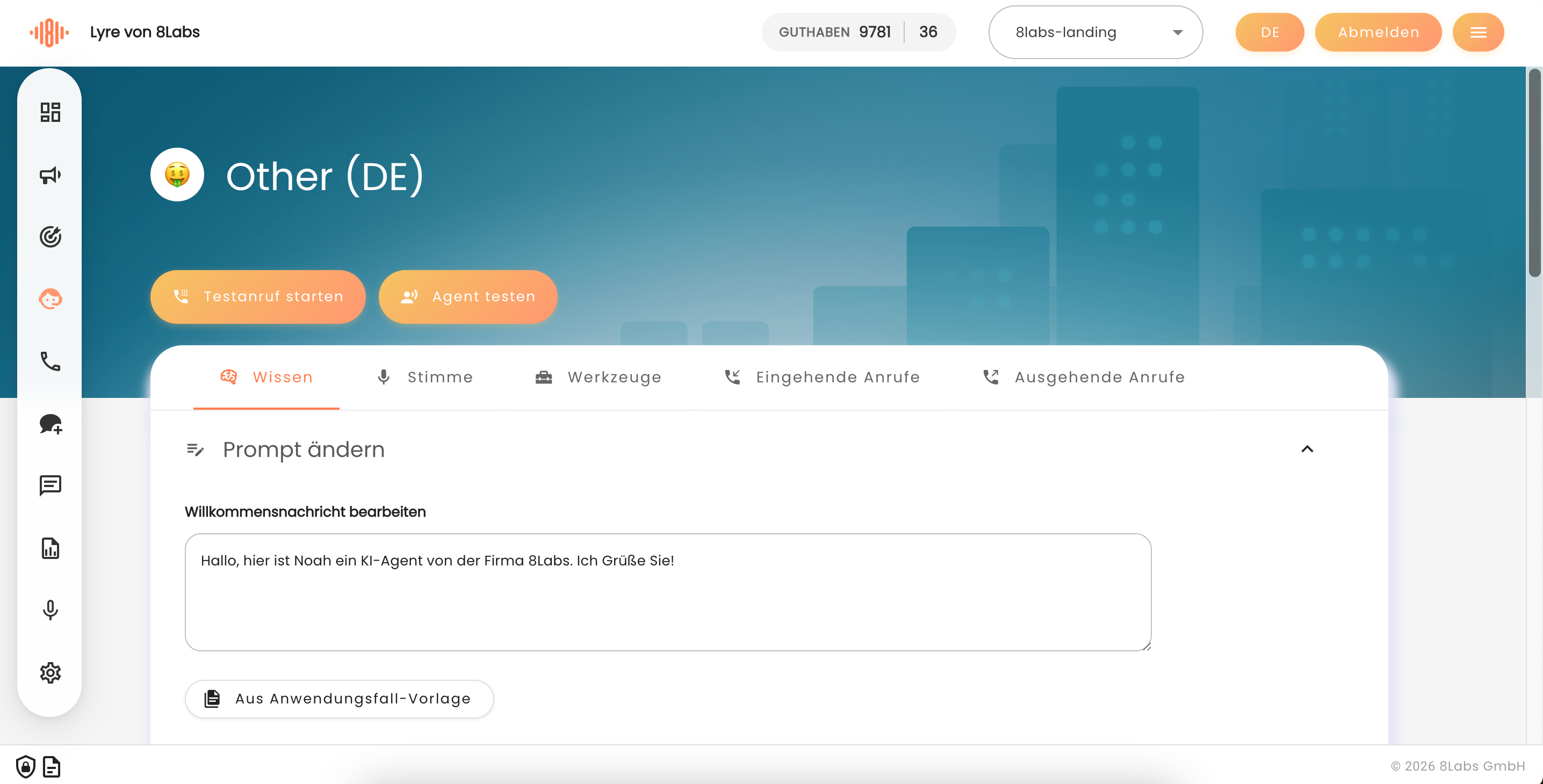Open the Werkzeuge tab
This screenshot has height=784, width=1543.
coord(598,377)
